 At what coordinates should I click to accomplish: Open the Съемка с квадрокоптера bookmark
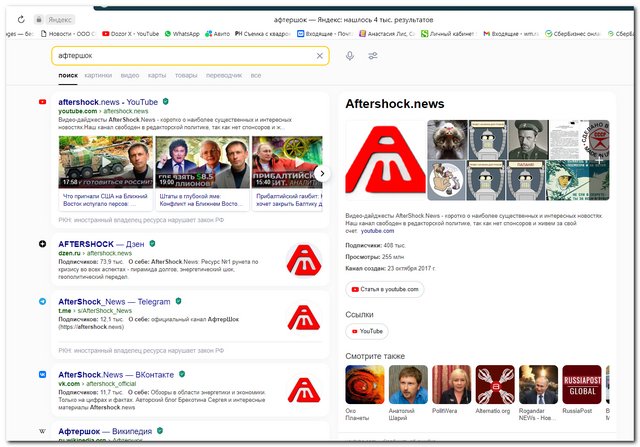pyautogui.click(x=262, y=34)
